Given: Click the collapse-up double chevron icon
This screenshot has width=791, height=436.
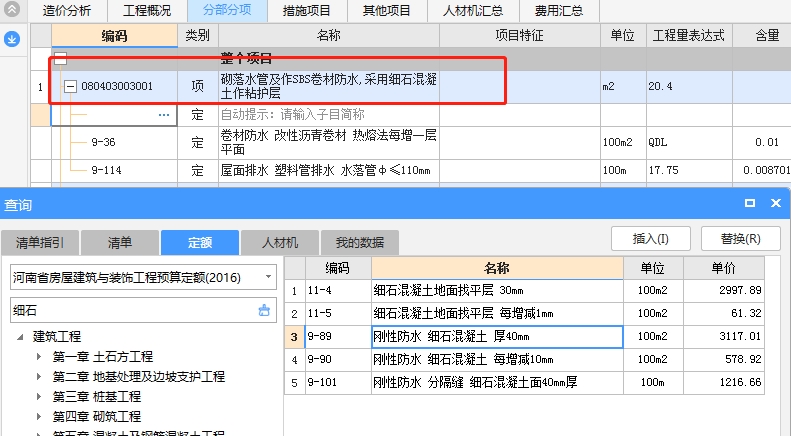Looking at the screenshot, I should 12,9.
